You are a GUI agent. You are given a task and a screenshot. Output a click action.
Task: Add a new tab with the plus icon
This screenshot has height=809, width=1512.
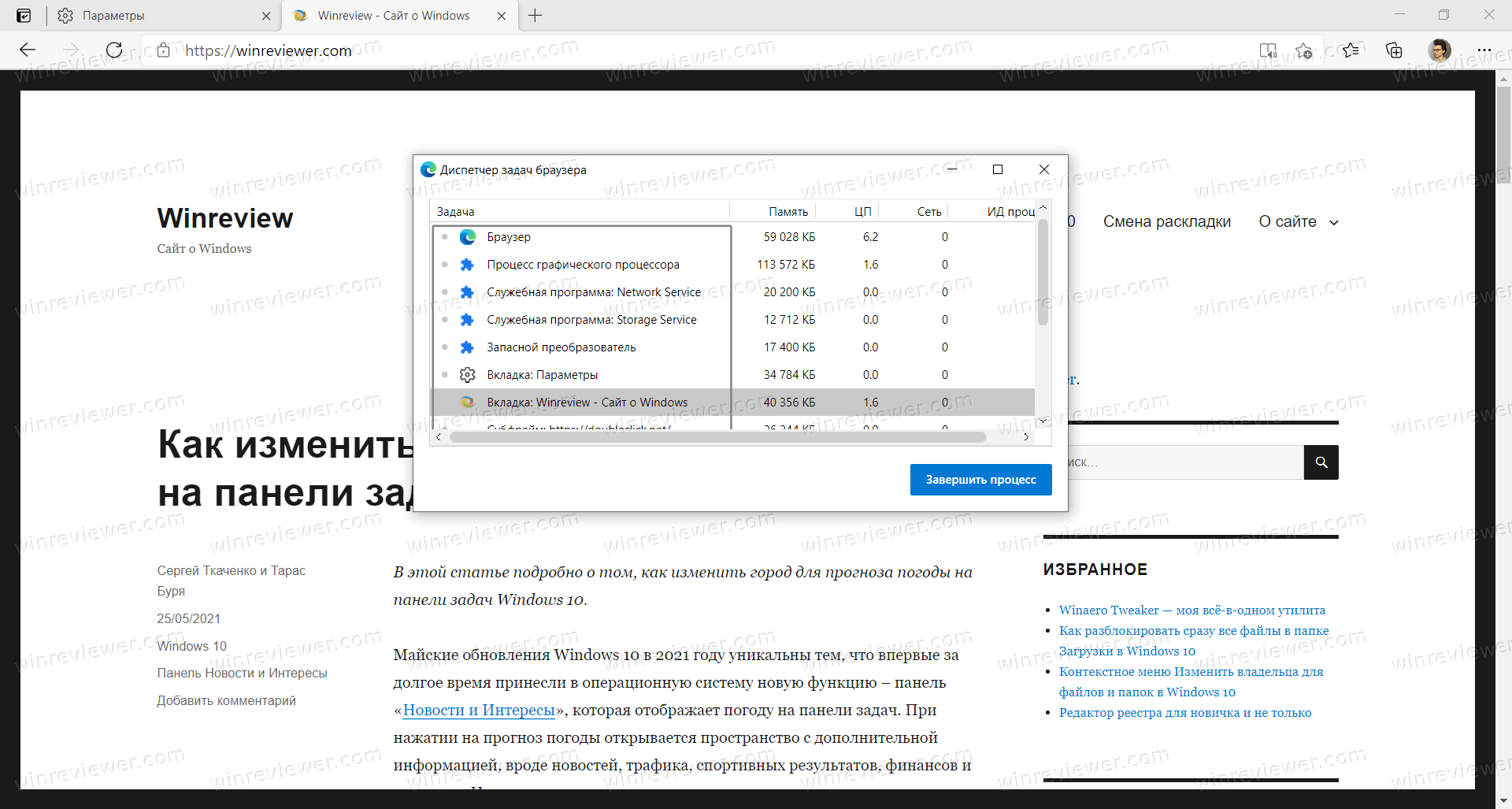[x=535, y=16]
